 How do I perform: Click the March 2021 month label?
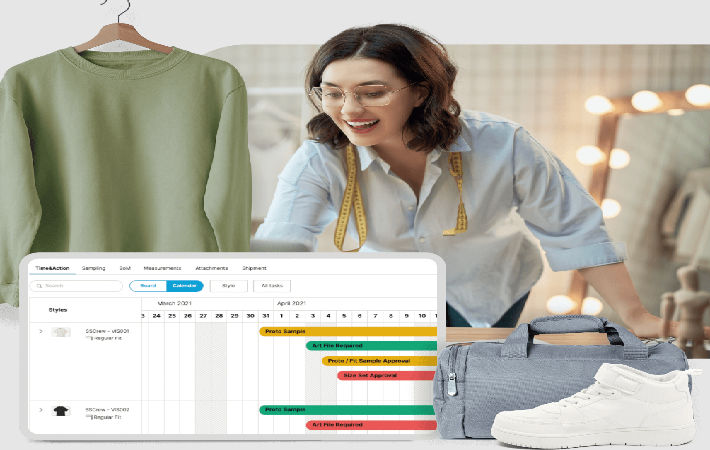[174, 303]
